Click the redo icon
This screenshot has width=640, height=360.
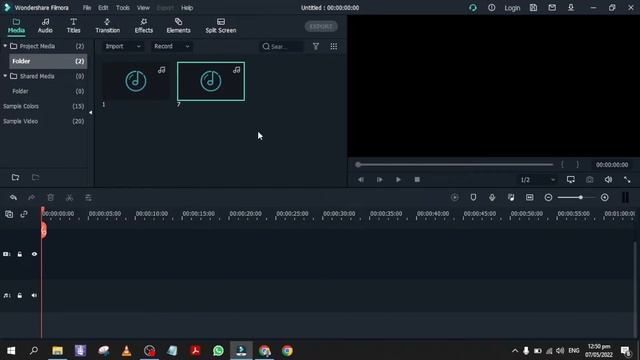click(x=31, y=198)
